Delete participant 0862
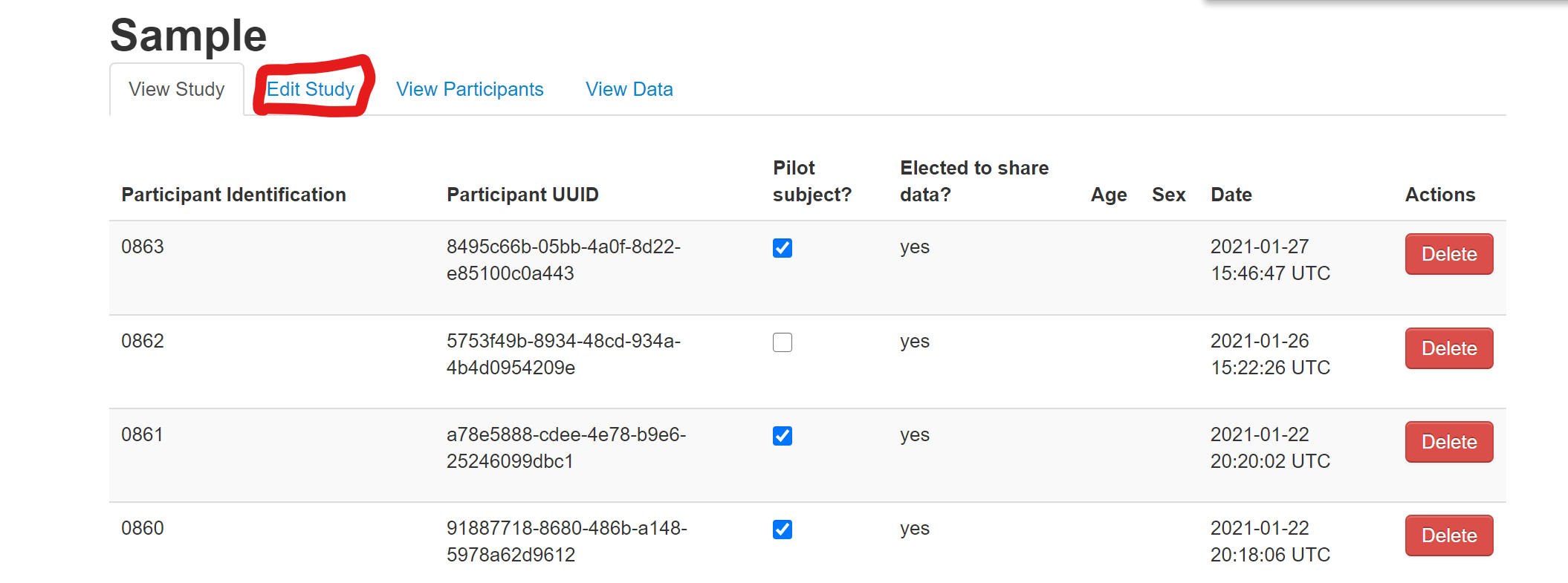This screenshot has width=1568, height=583. pos(1448,348)
